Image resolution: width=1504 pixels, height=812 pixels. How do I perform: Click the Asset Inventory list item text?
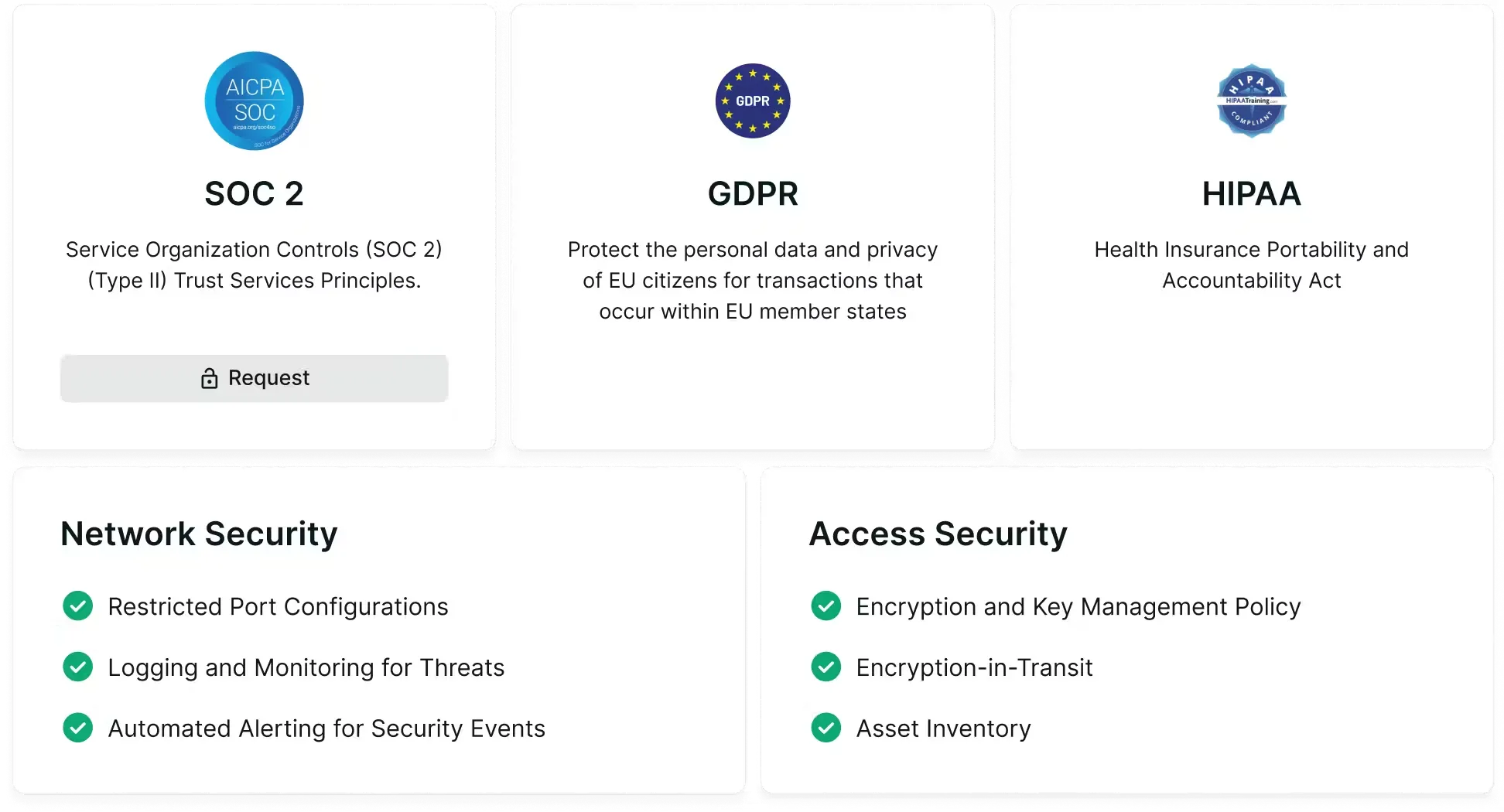coord(943,728)
